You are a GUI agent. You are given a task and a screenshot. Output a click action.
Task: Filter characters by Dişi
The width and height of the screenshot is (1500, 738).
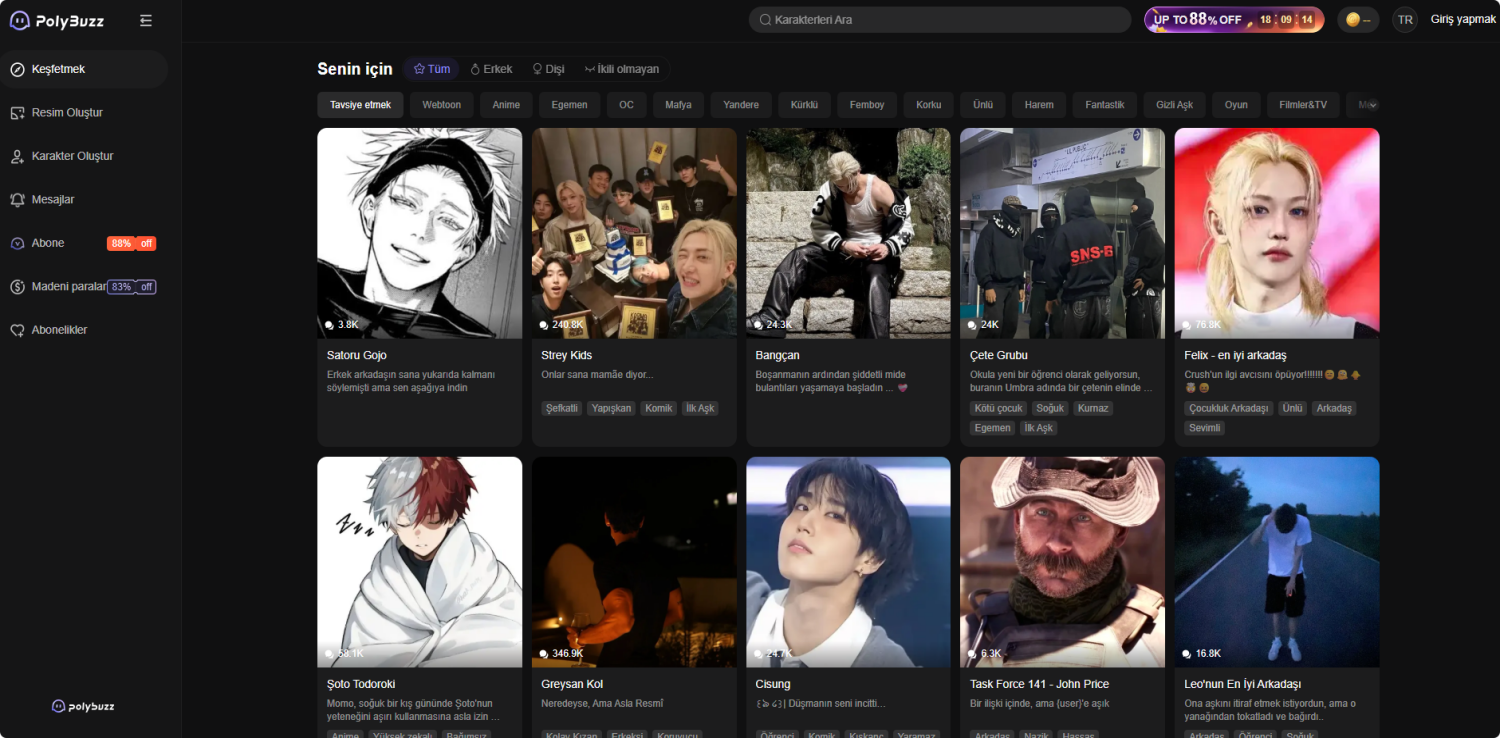coord(548,69)
